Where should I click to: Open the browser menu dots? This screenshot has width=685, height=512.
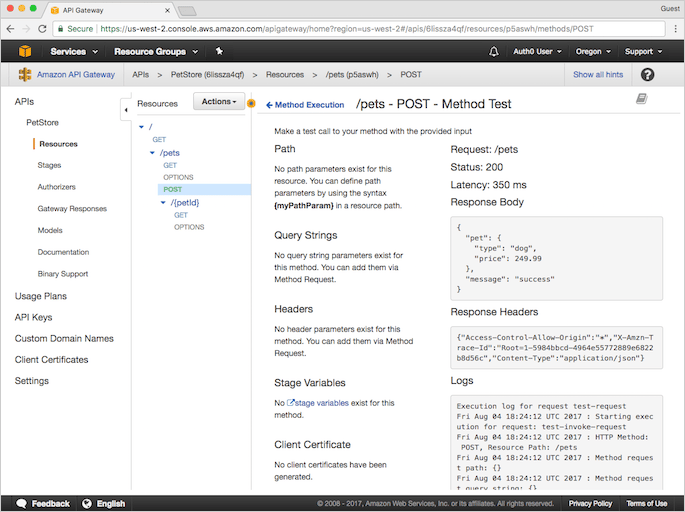pyautogui.click(x=675, y=29)
